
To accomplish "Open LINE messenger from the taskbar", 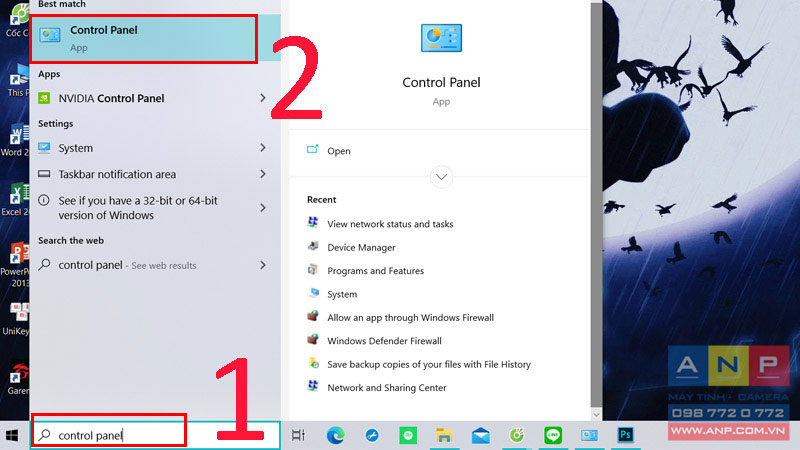I will 553,435.
